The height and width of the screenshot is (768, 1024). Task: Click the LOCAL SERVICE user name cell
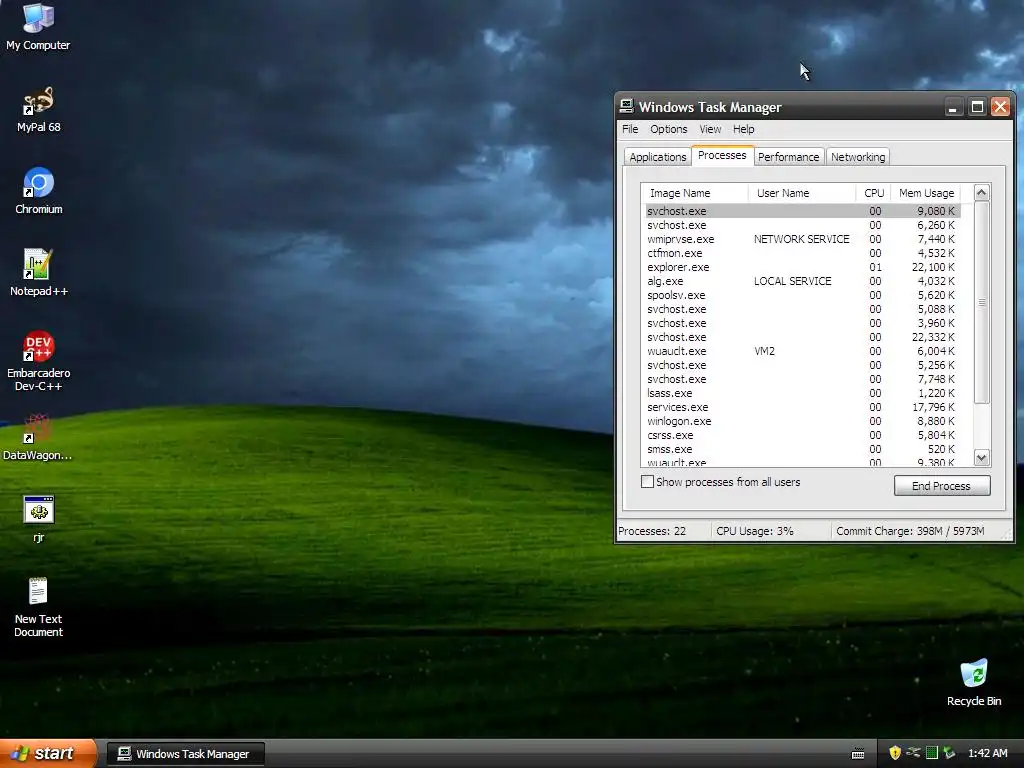tap(792, 281)
